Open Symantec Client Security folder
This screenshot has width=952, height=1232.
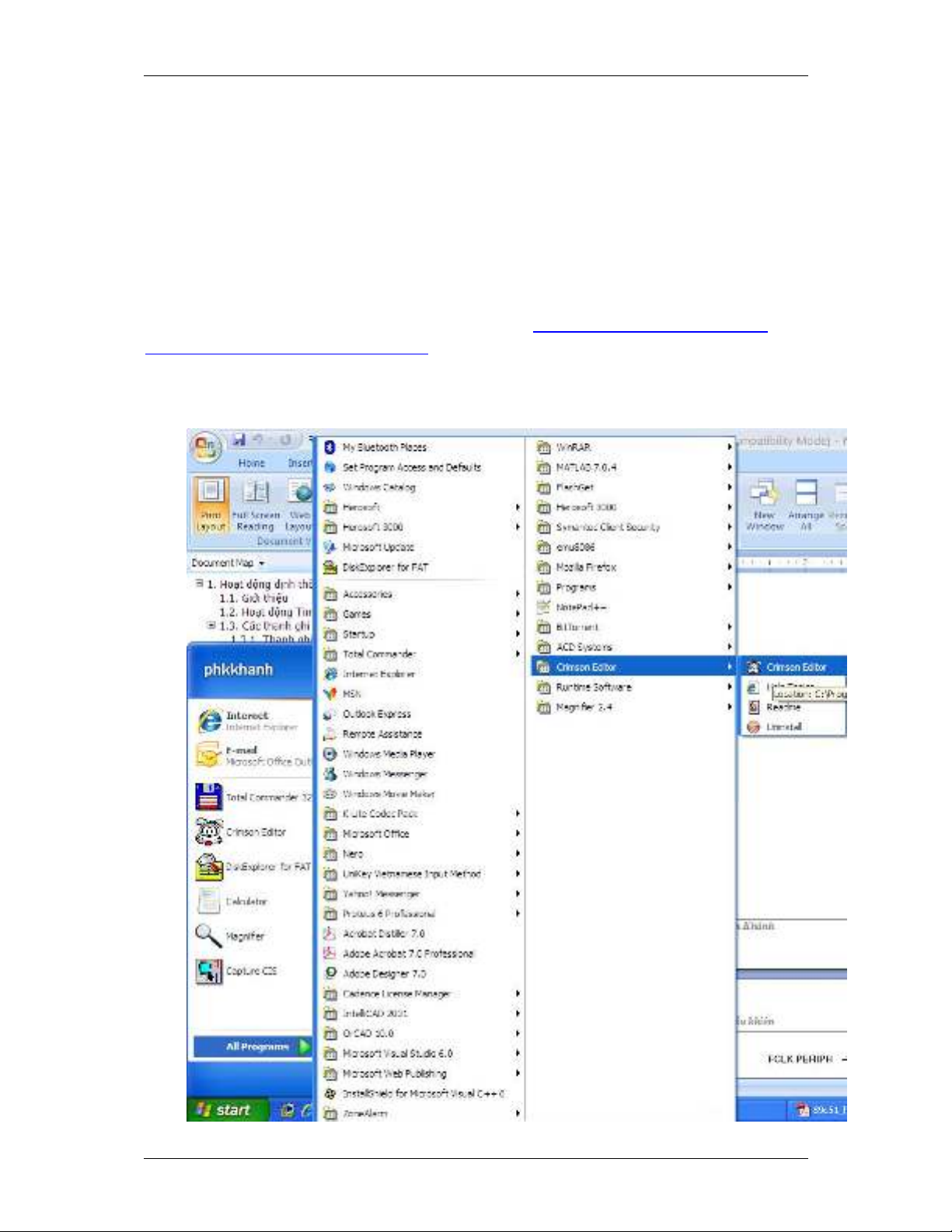pos(634,527)
